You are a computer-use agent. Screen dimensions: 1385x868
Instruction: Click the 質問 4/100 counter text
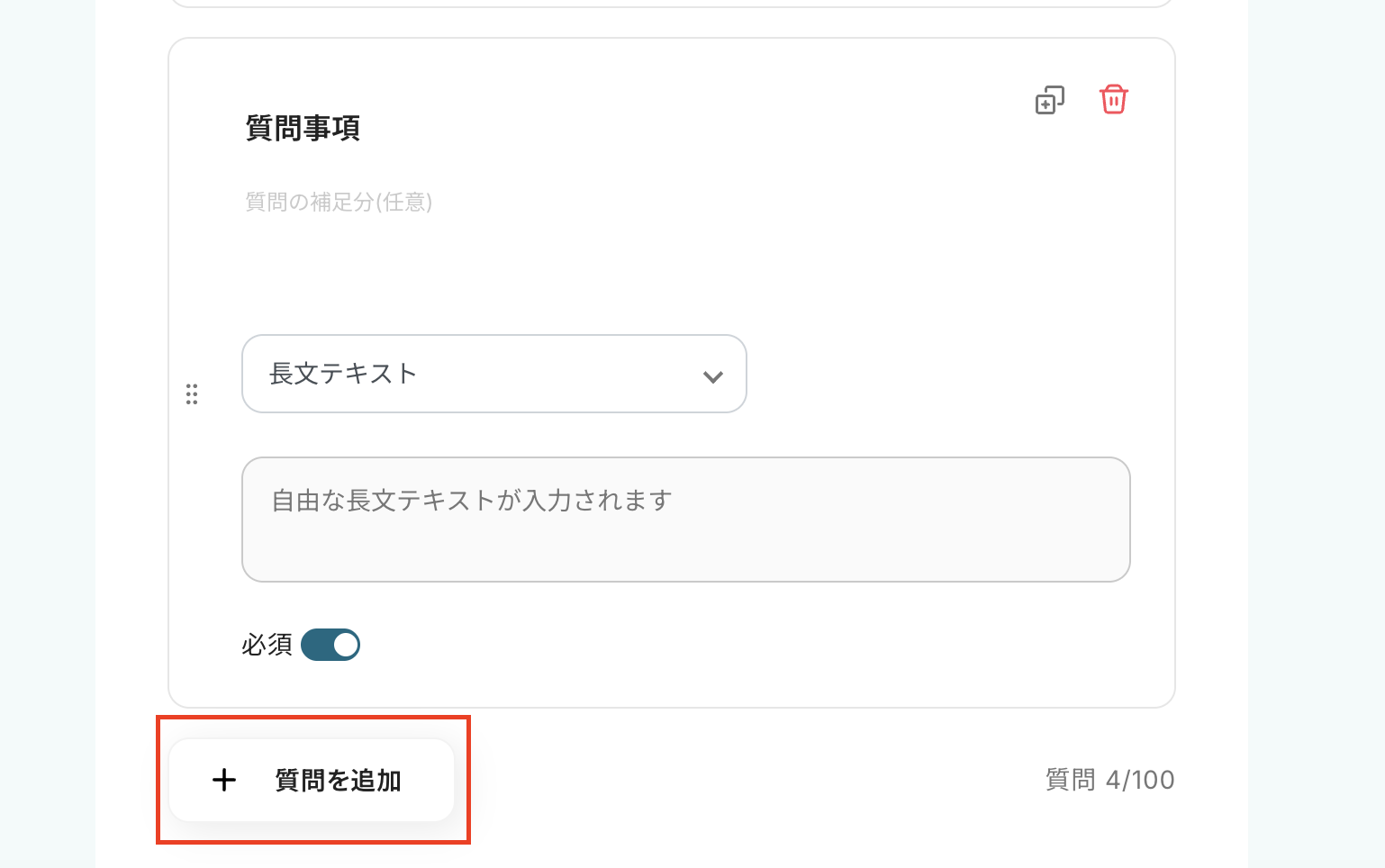1109,780
